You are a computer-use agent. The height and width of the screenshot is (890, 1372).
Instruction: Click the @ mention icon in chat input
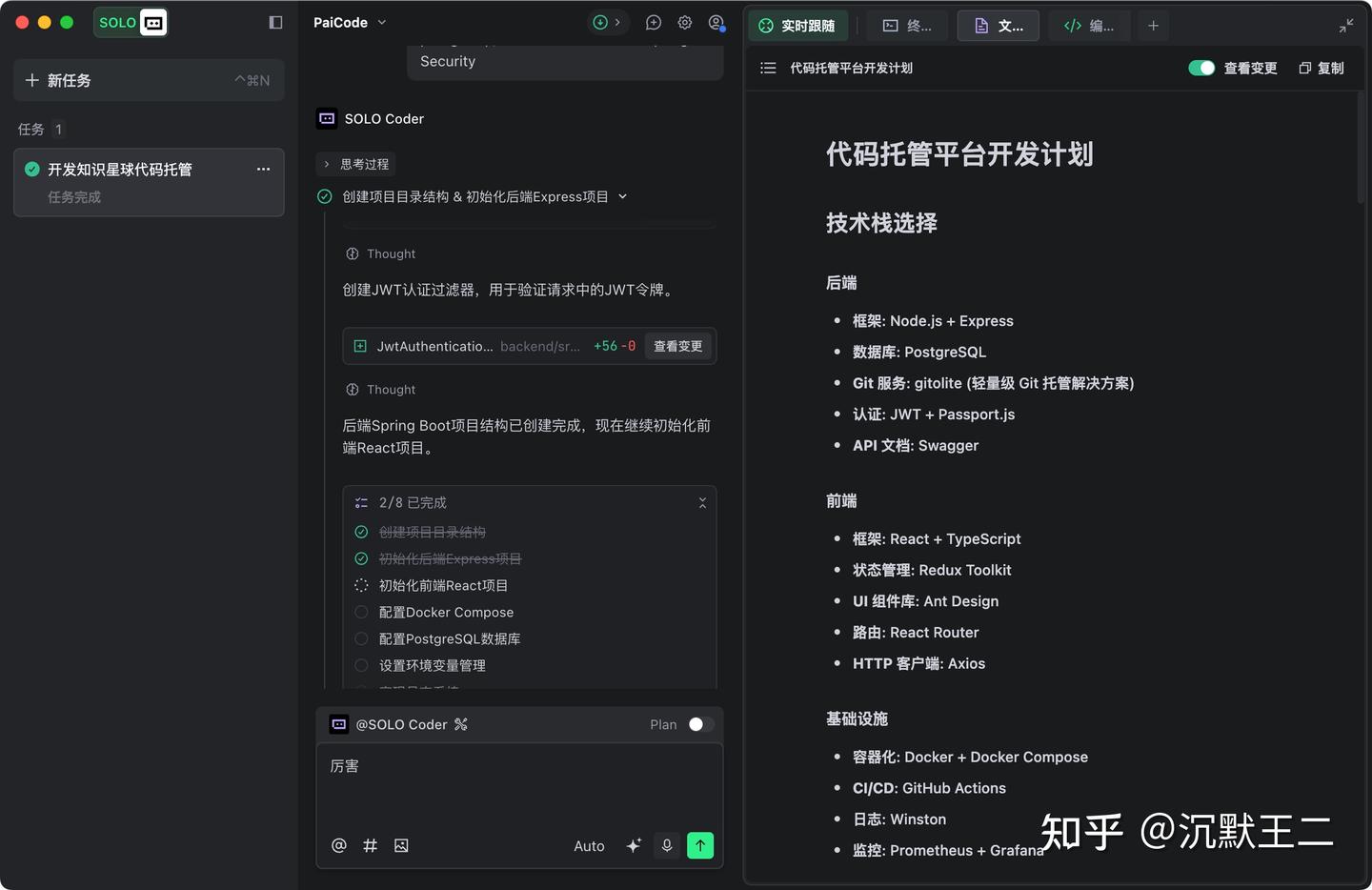click(x=339, y=845)
